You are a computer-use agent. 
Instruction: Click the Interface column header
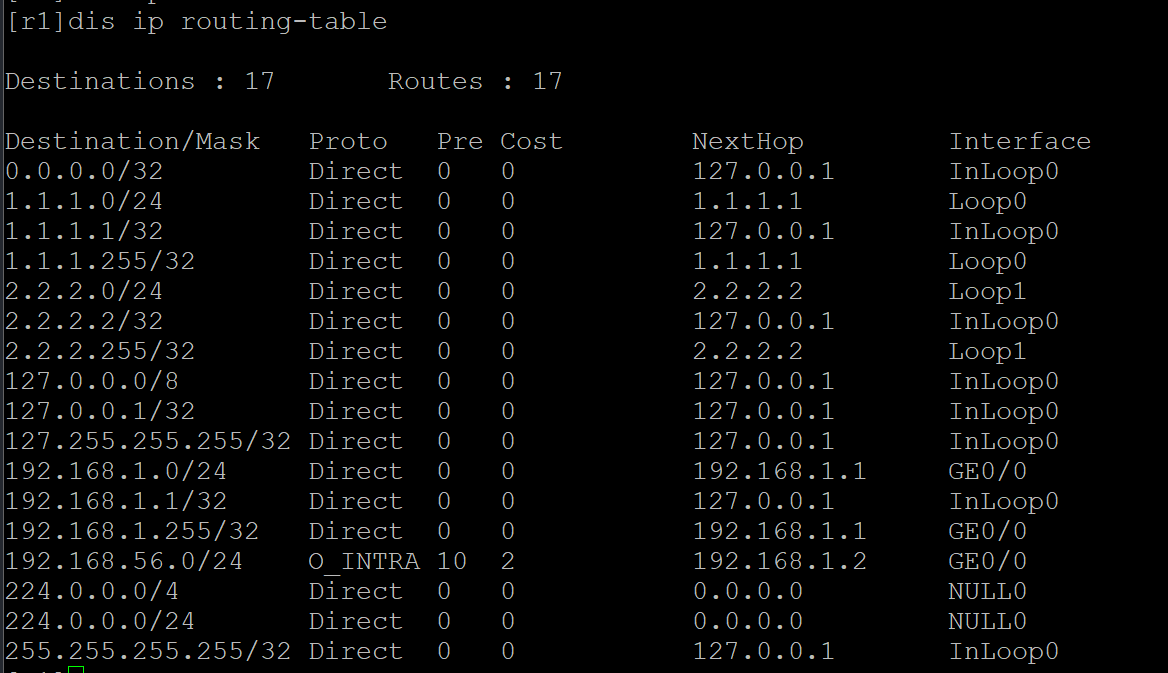(1019, 141)
